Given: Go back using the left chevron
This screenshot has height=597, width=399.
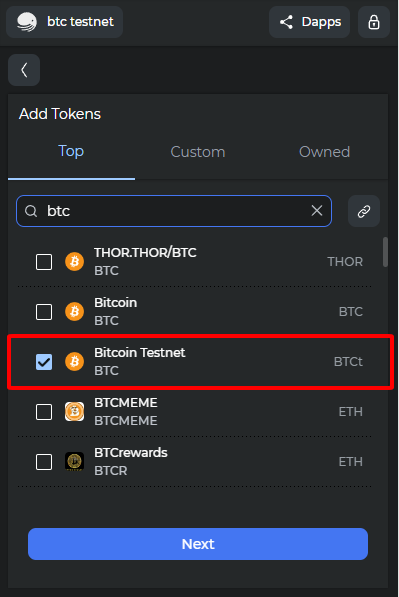Looking at the screenshot, I should (x=24, y=70).
